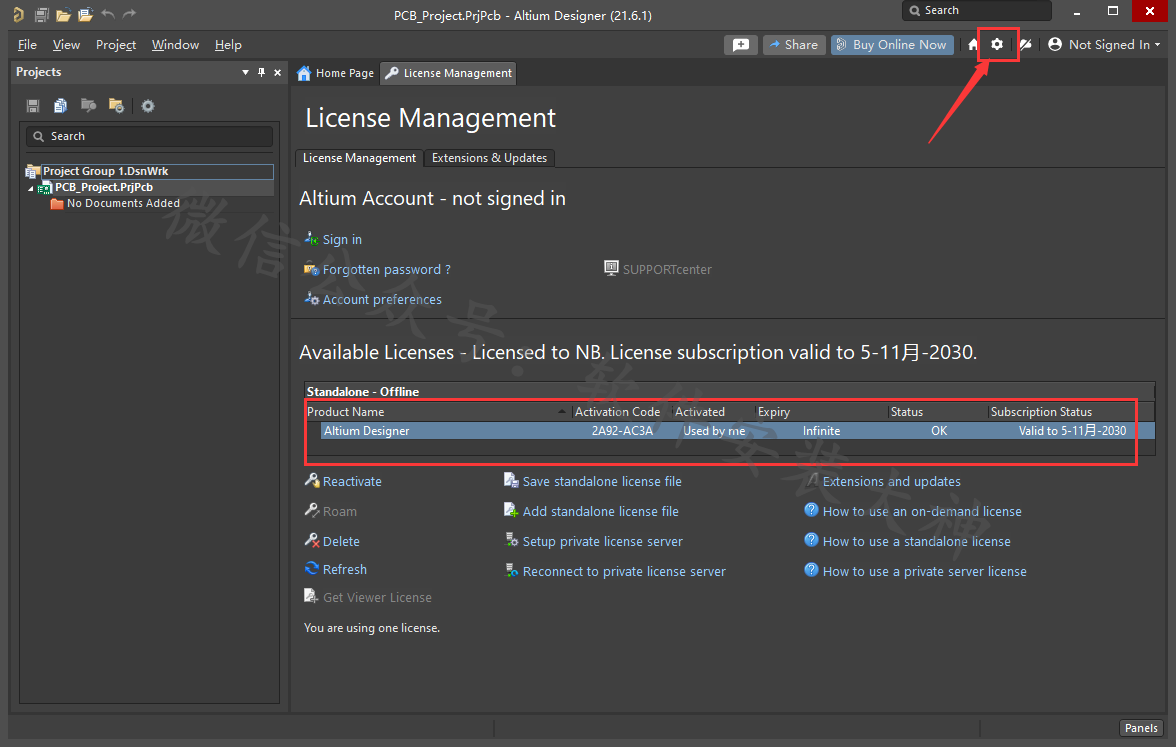Open the Project menu
Viewport: 1176px width, 747px height.
[116, 45]
